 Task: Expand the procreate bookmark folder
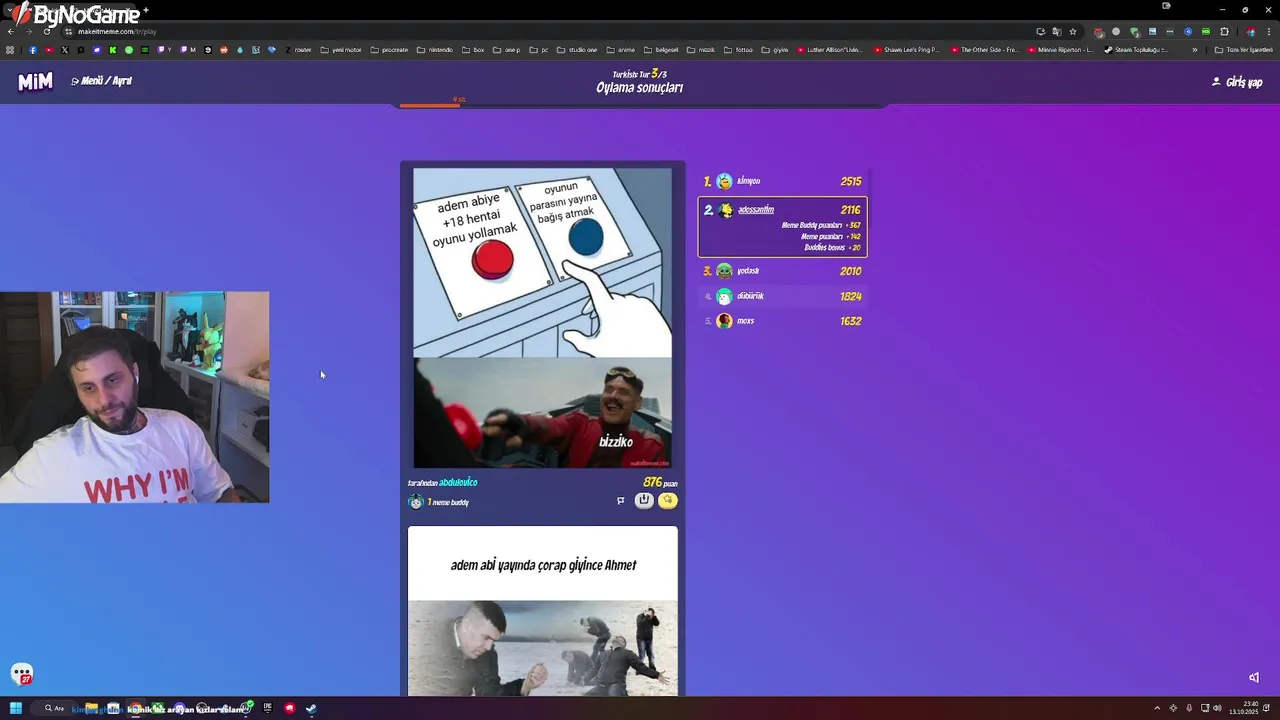coord(390,49)
